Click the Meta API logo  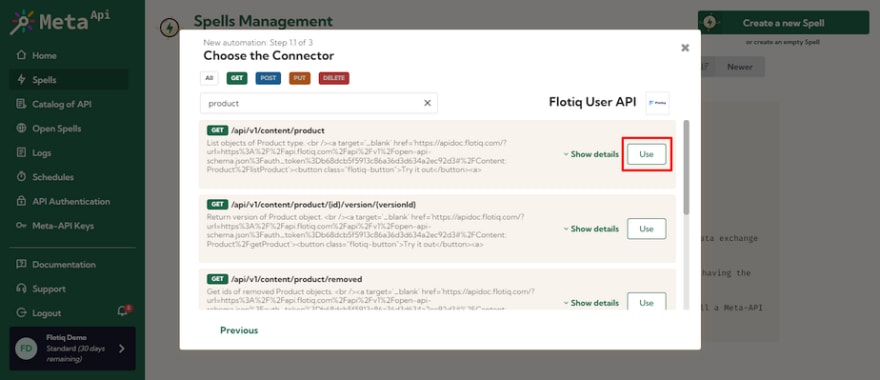click(x=60, y=22)
